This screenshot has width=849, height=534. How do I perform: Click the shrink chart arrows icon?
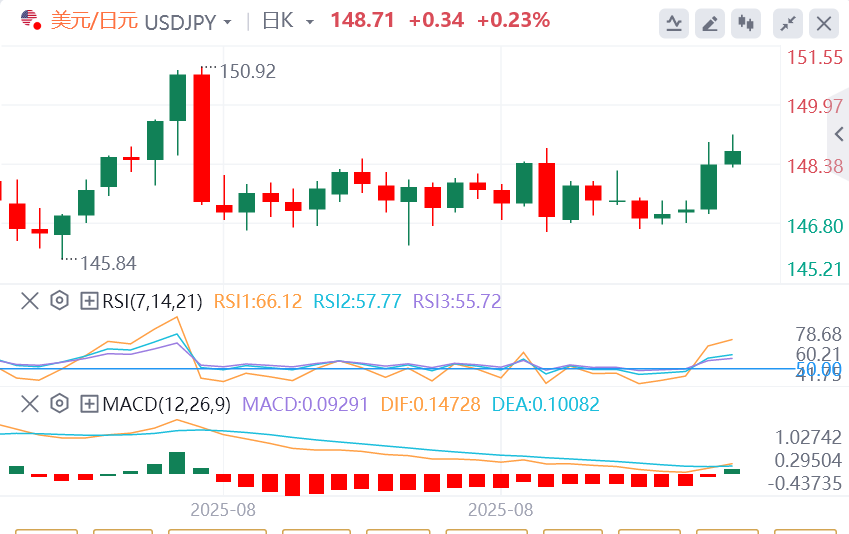789,22
